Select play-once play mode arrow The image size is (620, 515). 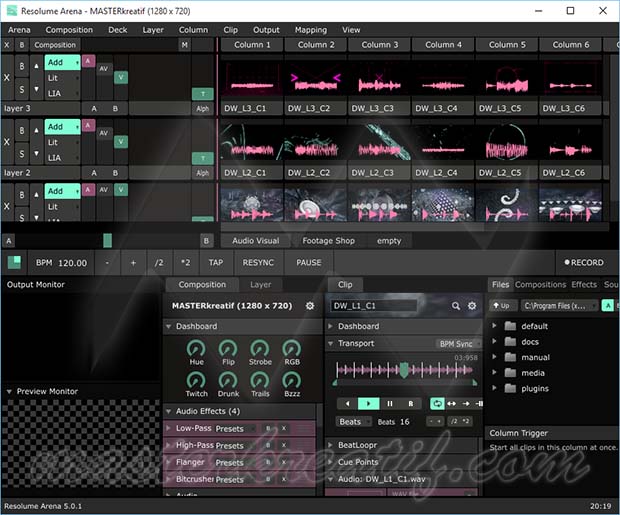(x=466, y=403)
